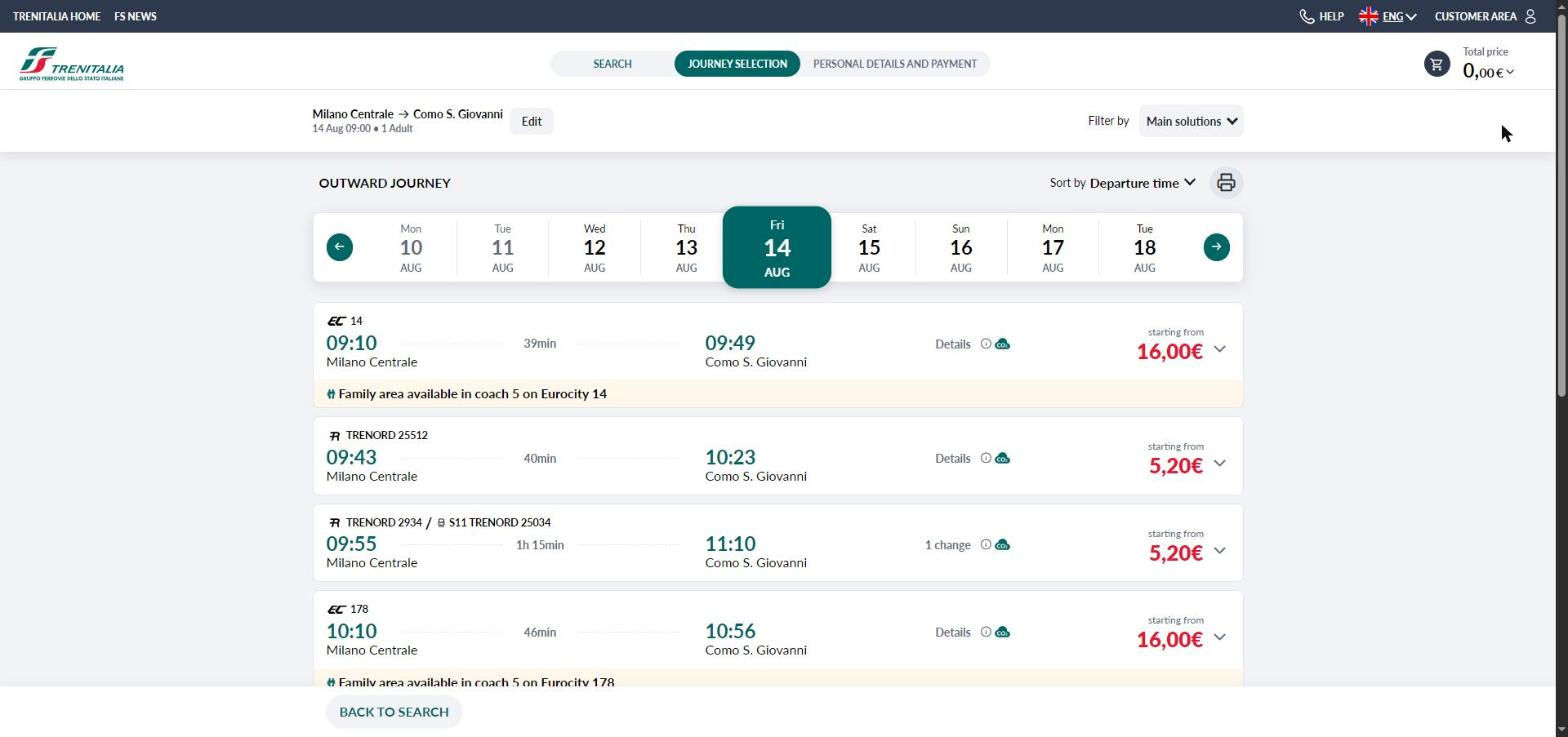Screen dimensions: 1568x737
Task: Click the Customer Area label
Action: pyautogui.click(x=1476, y=16)
